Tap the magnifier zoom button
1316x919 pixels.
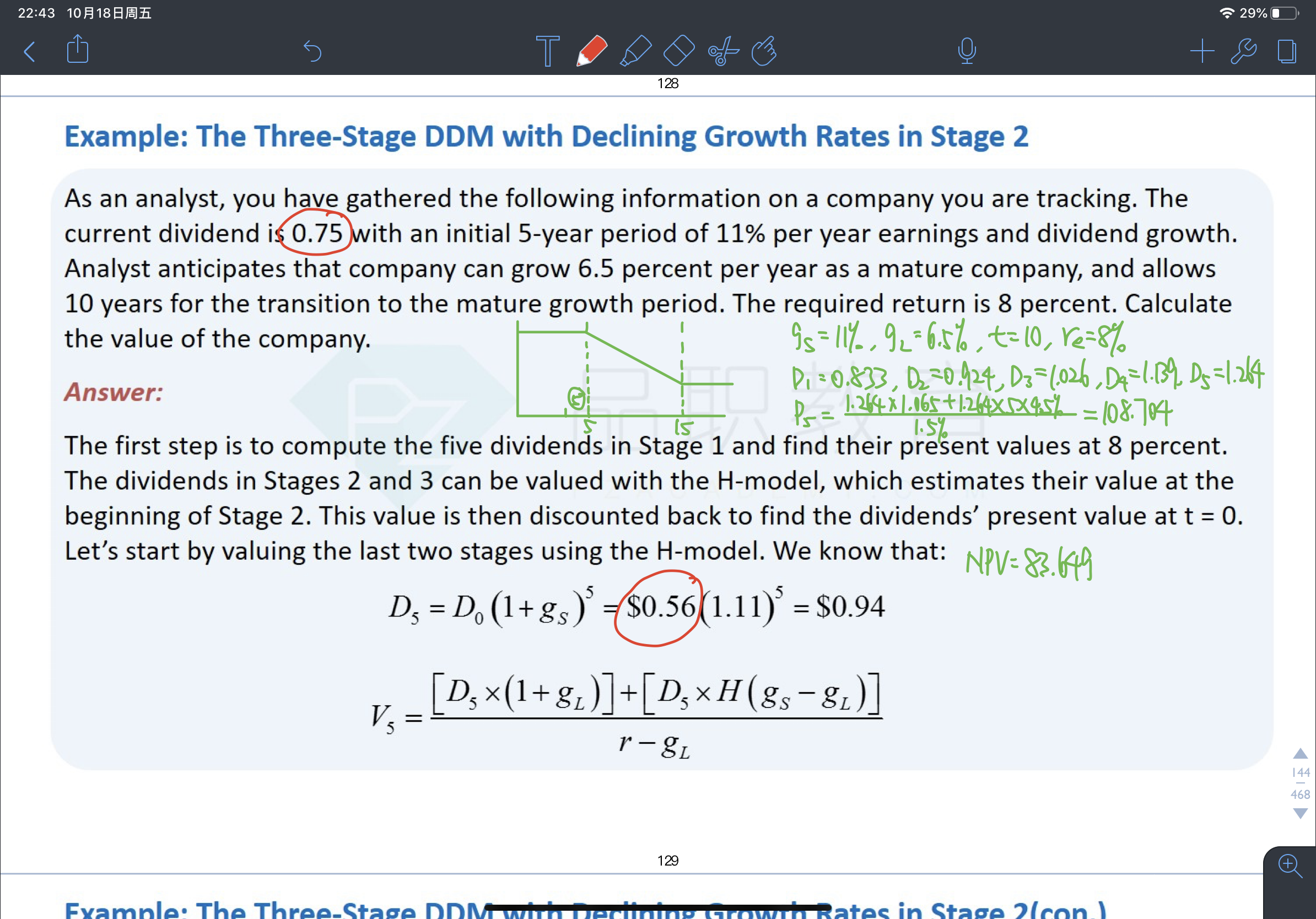tap(1290, 866)
